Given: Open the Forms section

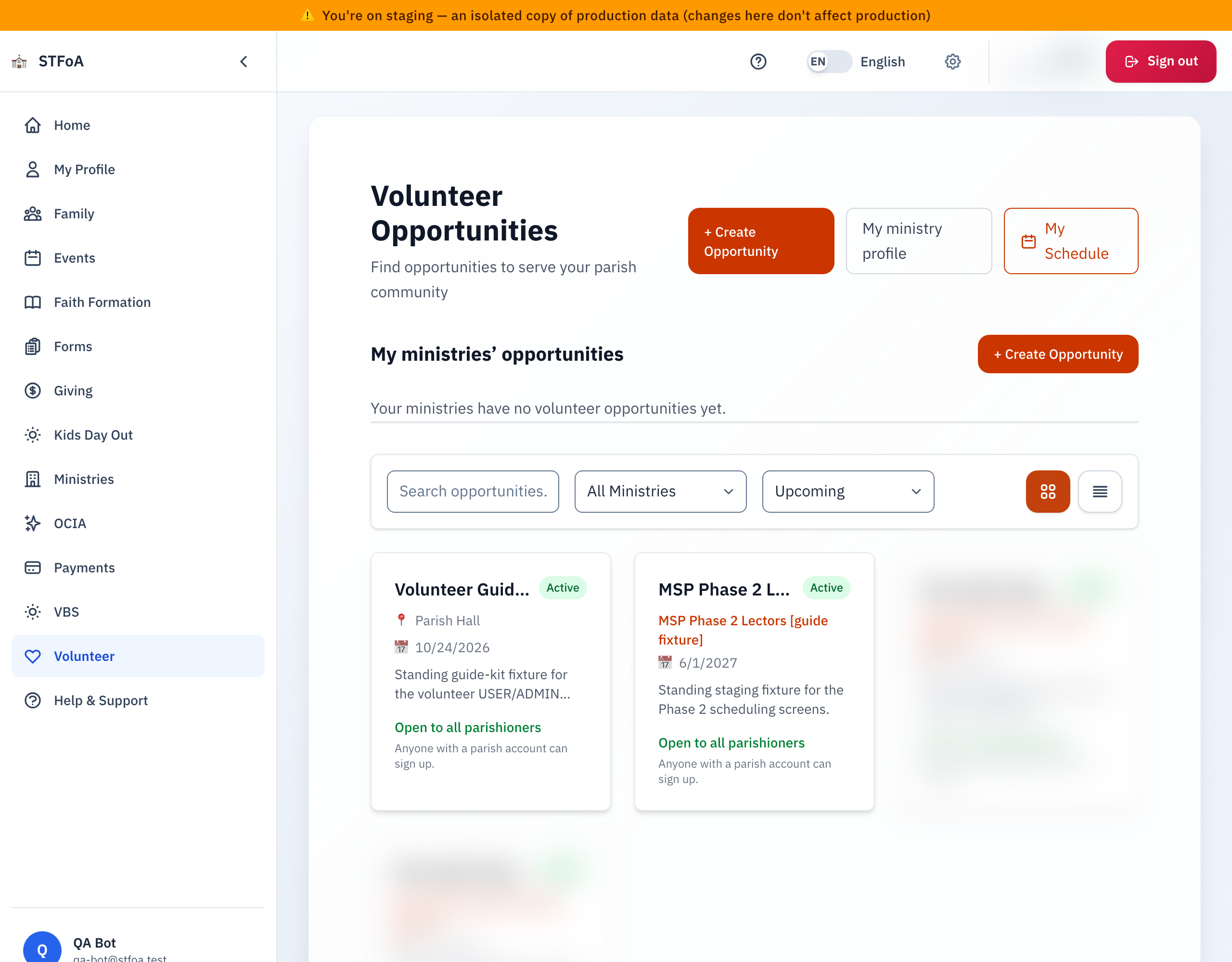Looking at the screenshot, I should click(138, 346).
